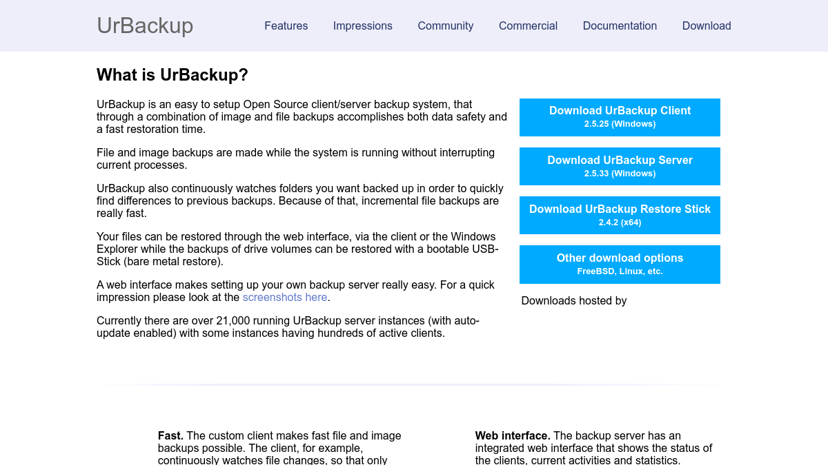This screenshot has width=828, height=465.
Task: Open the Impressions page
Action: (x=362, y=26)
